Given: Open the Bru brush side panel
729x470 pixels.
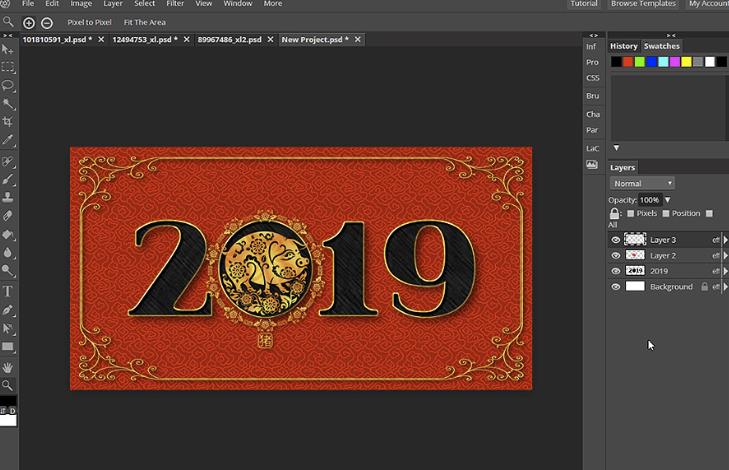Looking at the screenshot, I should [x=592, y=96].
